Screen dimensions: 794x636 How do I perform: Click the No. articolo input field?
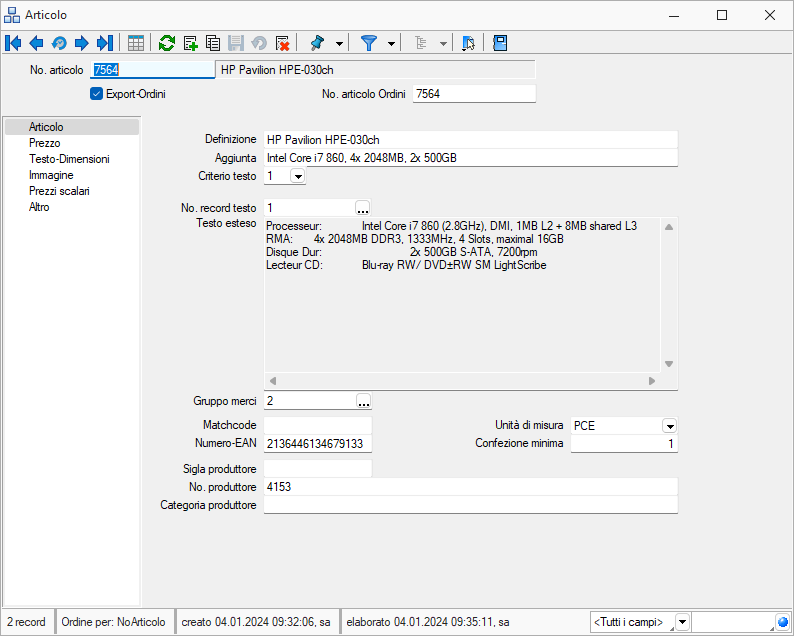coord(152,70)
